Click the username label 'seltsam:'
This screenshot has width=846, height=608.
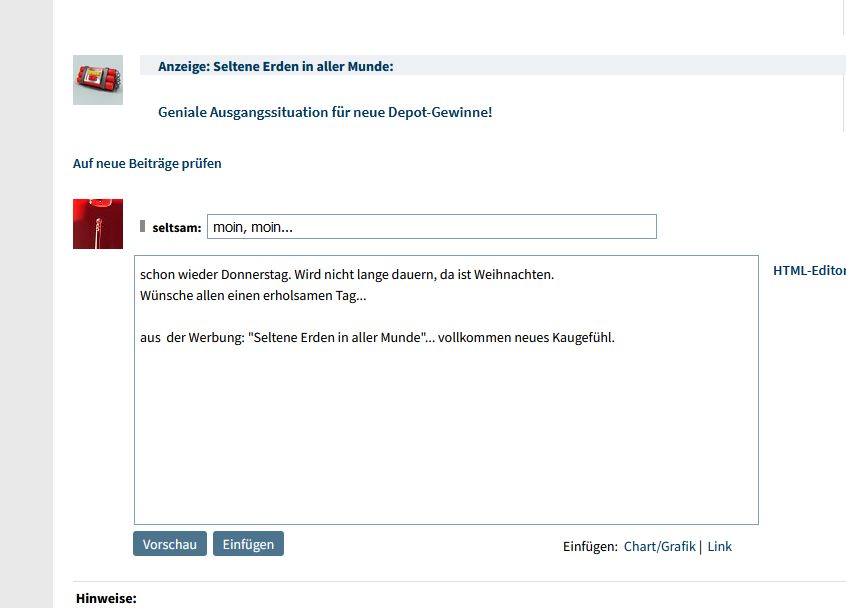[176, 228]
